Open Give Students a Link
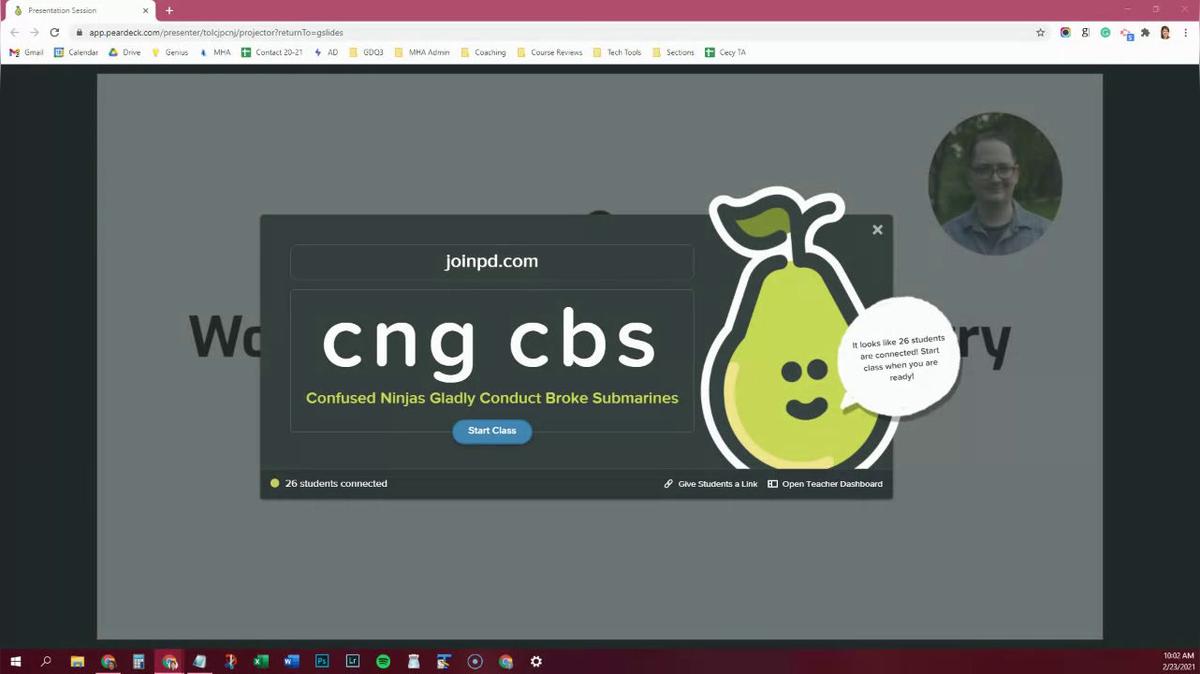The image size is (1200, 674). coord(711,484)
